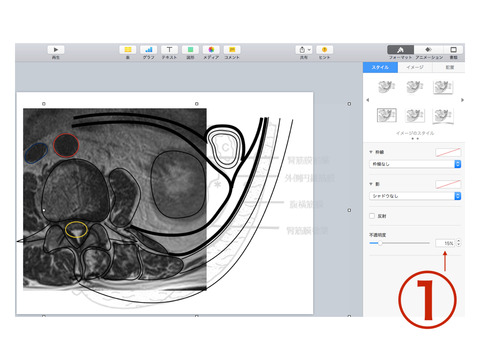
Task: Click the opacity (不透明度) slider track
Action: pos(399,243)
